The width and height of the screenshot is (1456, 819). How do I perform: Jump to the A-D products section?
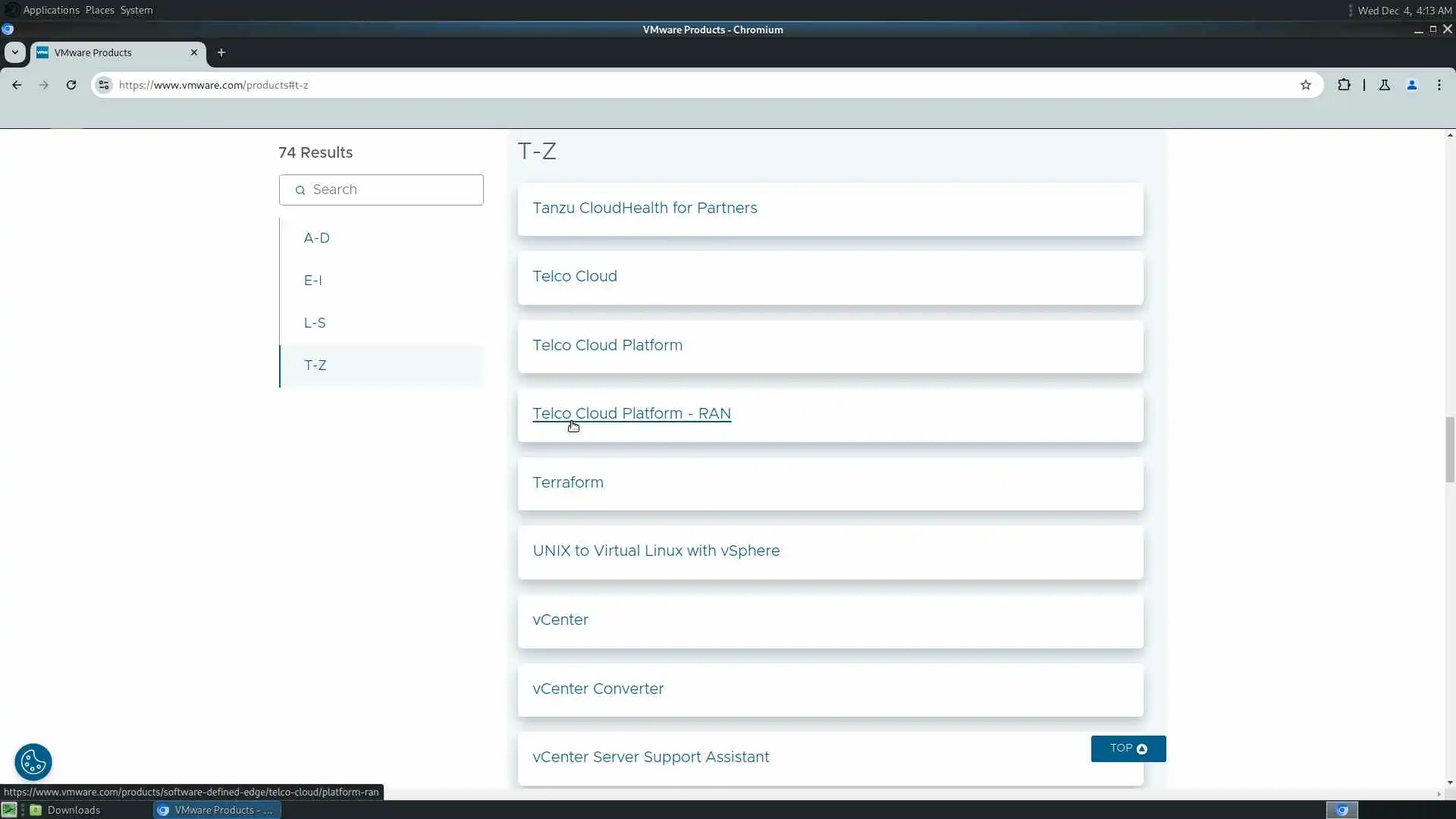[316, 238]
